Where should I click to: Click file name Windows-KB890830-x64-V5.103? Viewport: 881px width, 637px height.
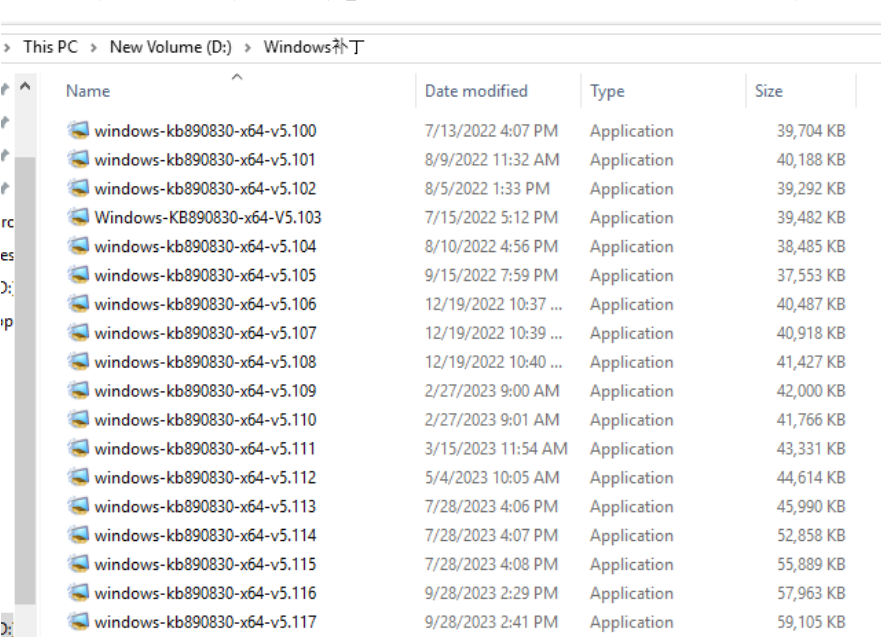pos(208,218)
